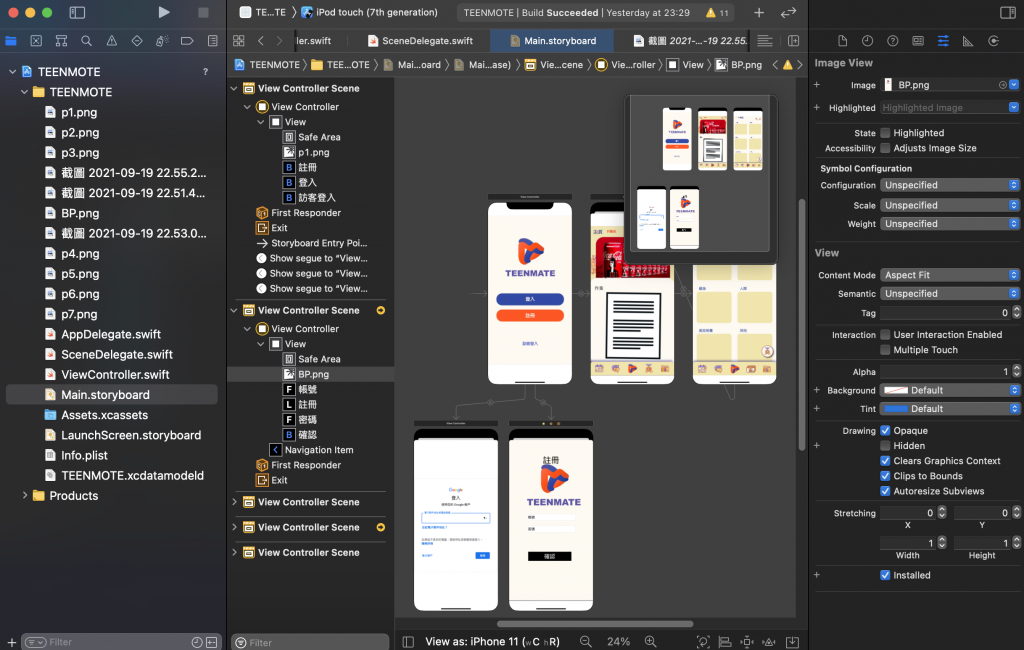This screenshot has height=650, width=1024.
Task: Open Resolve Auto Layout Issues
Action: coord(769,642)
